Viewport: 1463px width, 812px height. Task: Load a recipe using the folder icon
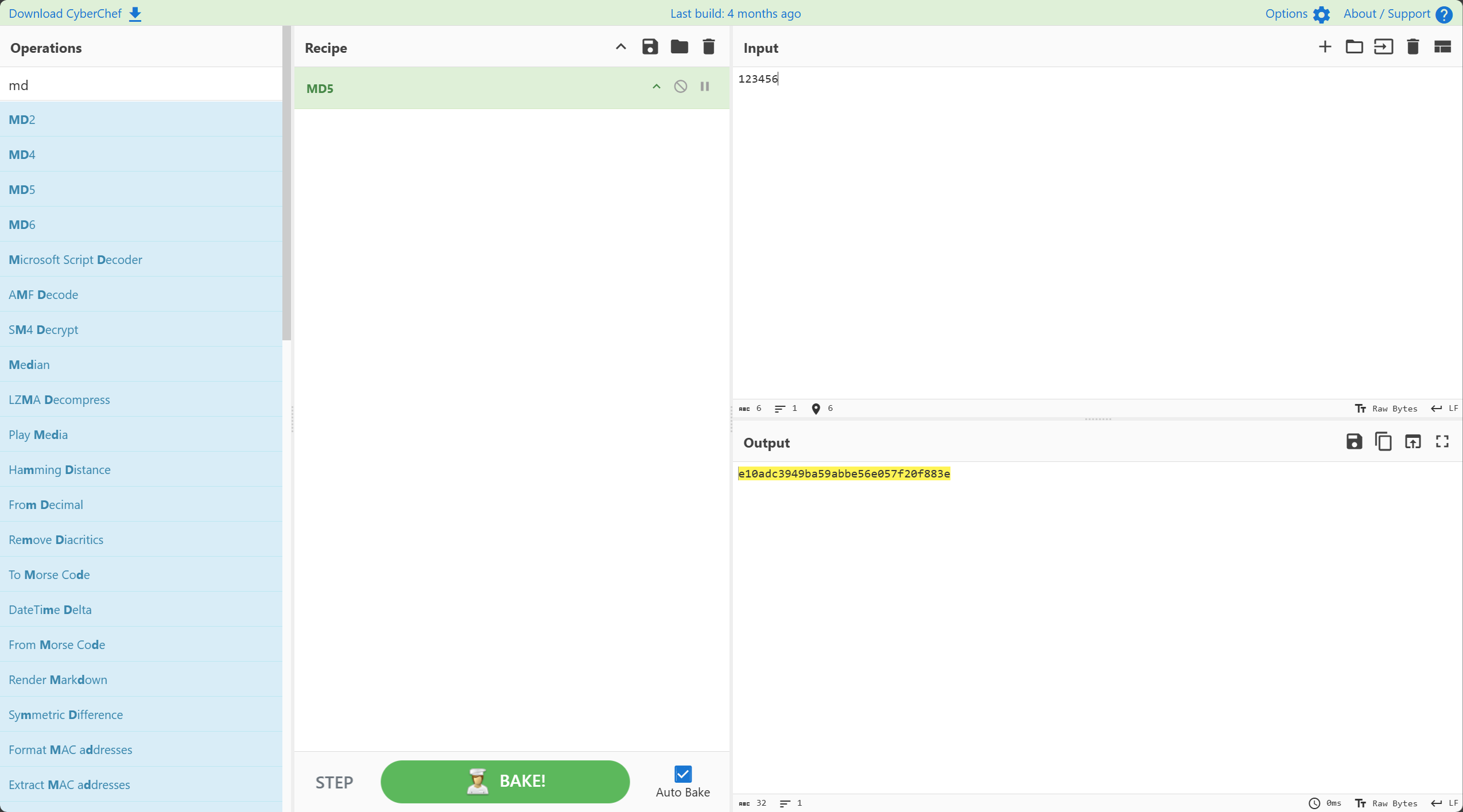(679, 47)
